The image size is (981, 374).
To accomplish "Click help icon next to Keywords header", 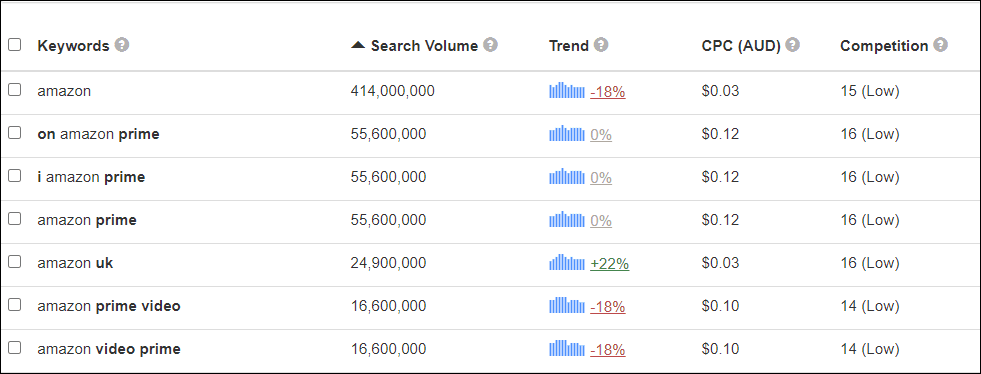I will click(122, 45).
